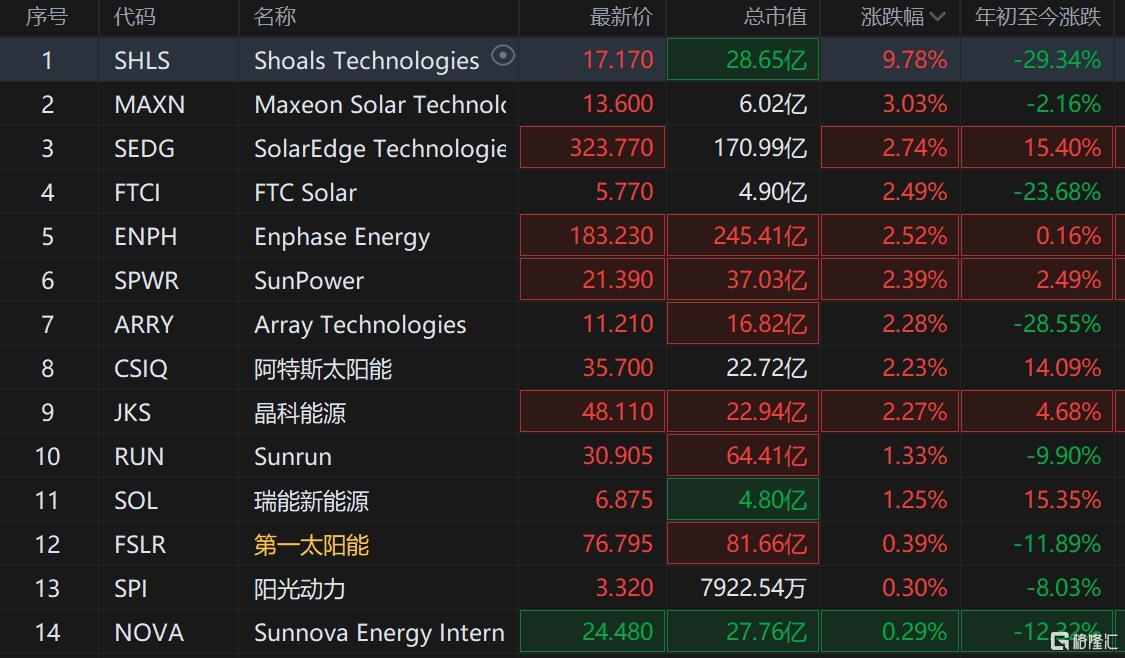Click the latest price 6.875
Screen dimensions: 1125x658
[x=624, y=501]
